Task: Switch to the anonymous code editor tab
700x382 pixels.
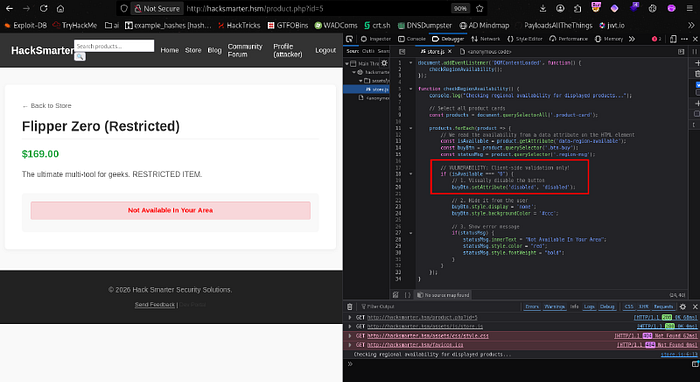Action: [x=485, y=52]
